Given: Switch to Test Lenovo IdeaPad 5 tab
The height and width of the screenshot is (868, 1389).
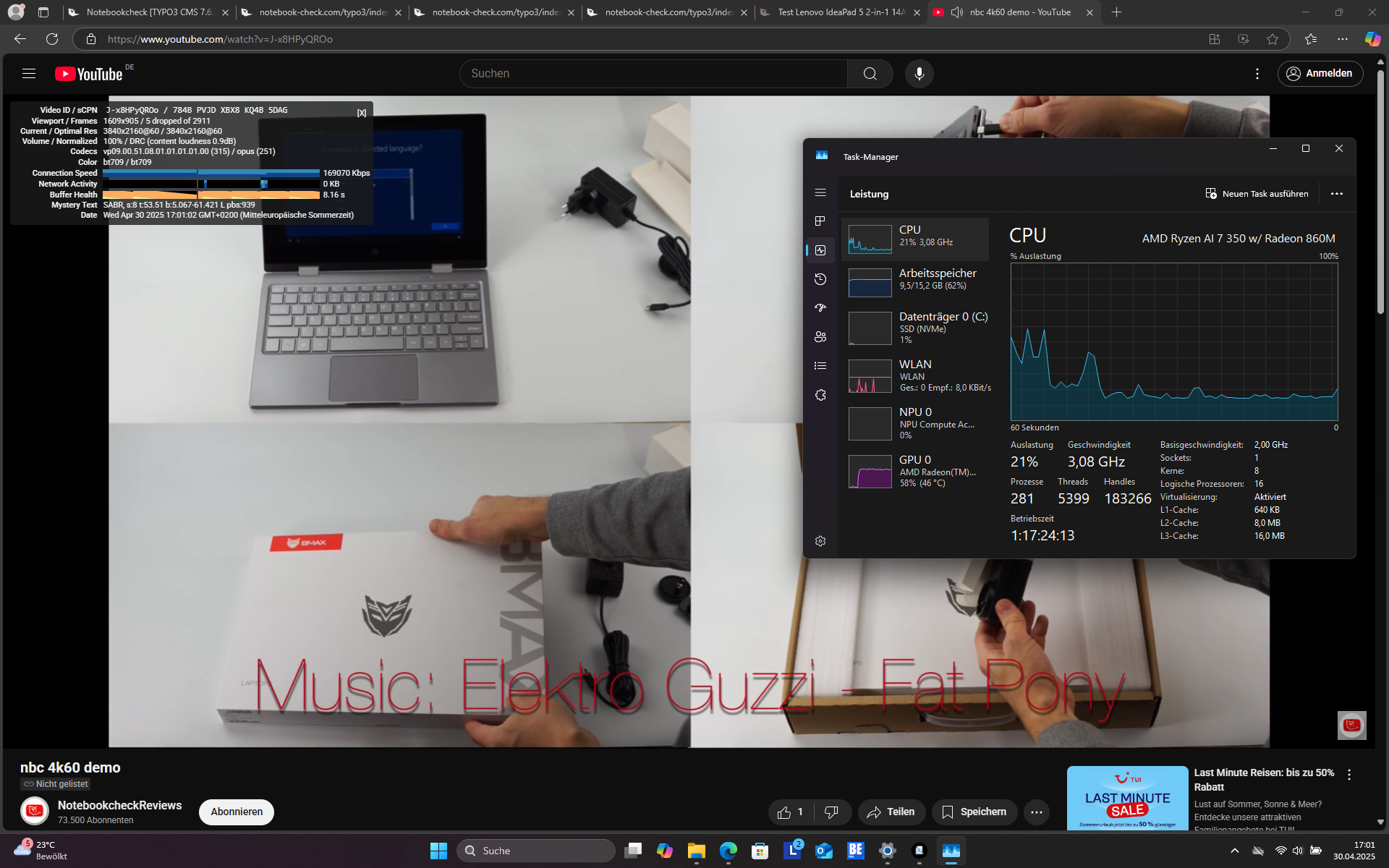Looking at the screenshot, I should point(839,12).
